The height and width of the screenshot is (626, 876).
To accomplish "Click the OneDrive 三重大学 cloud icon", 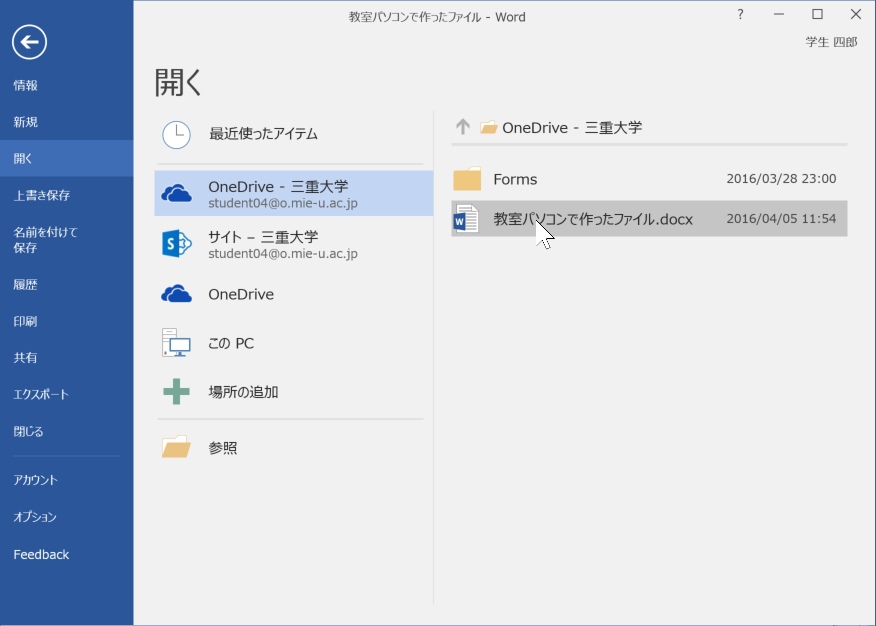I will pyautogui.click(x=177, y=193).
